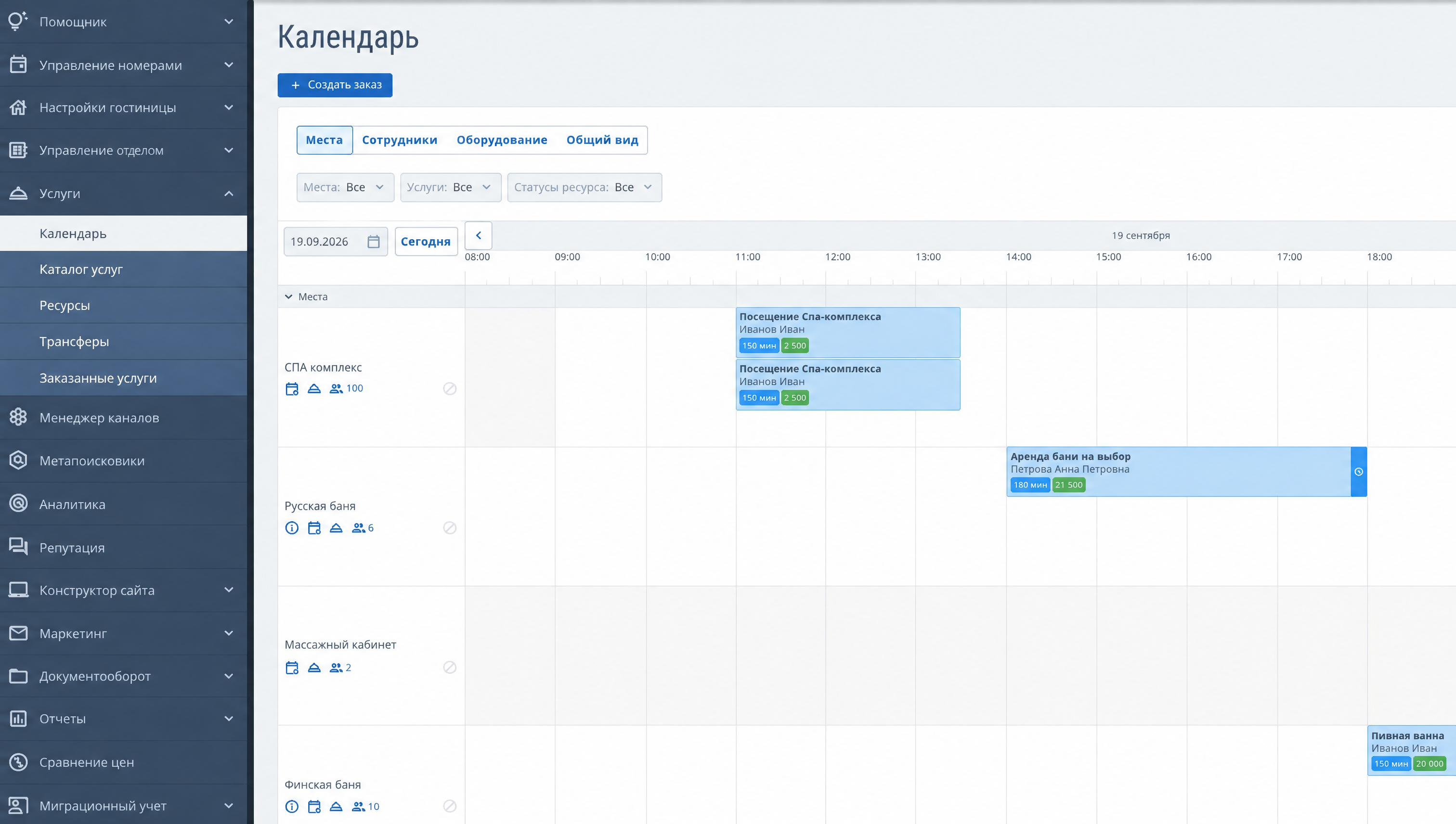Click the calendar icon under СПА комплекс
Screen dimensions: 1456x824
click(x=292, y=389)
